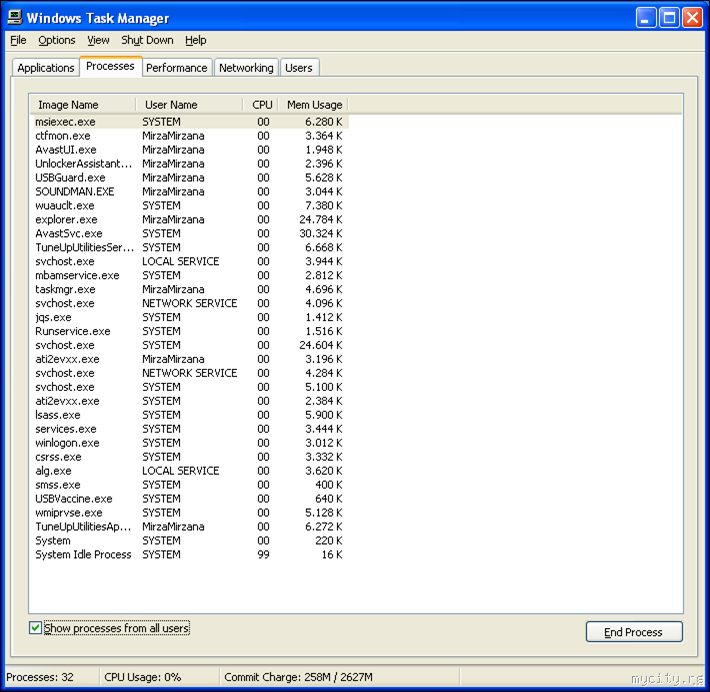The image size is (710, 692).
Task: Select the TuneUpUtilitiesSer... process row
Action: click(189, 247)
